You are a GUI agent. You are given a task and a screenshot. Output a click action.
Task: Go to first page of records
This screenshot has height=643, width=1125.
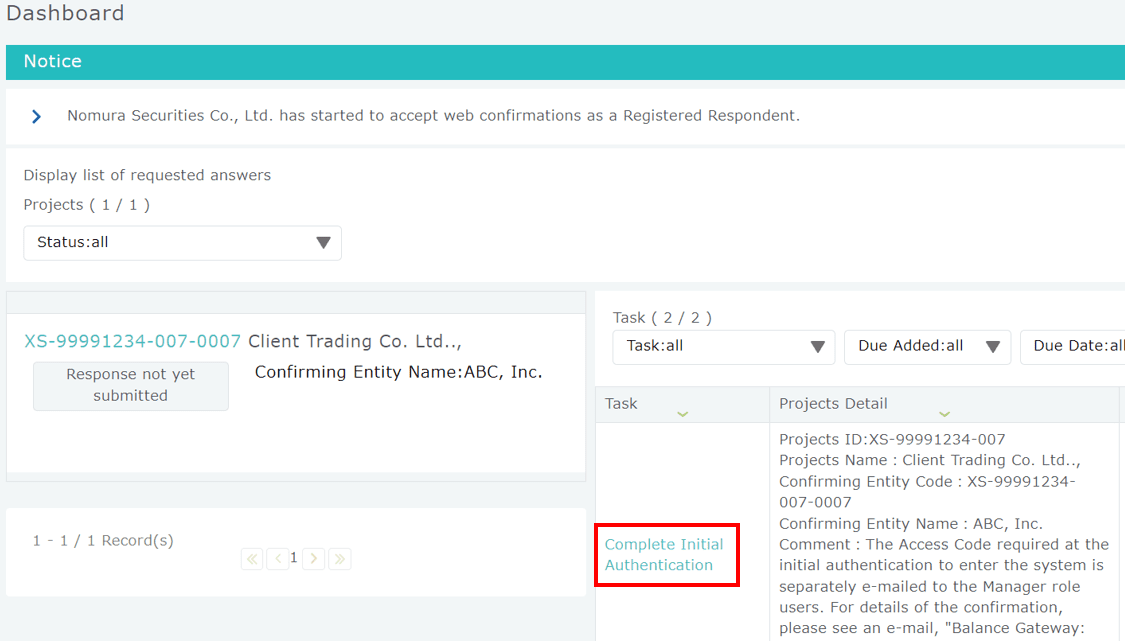click(x=252, y=559)
